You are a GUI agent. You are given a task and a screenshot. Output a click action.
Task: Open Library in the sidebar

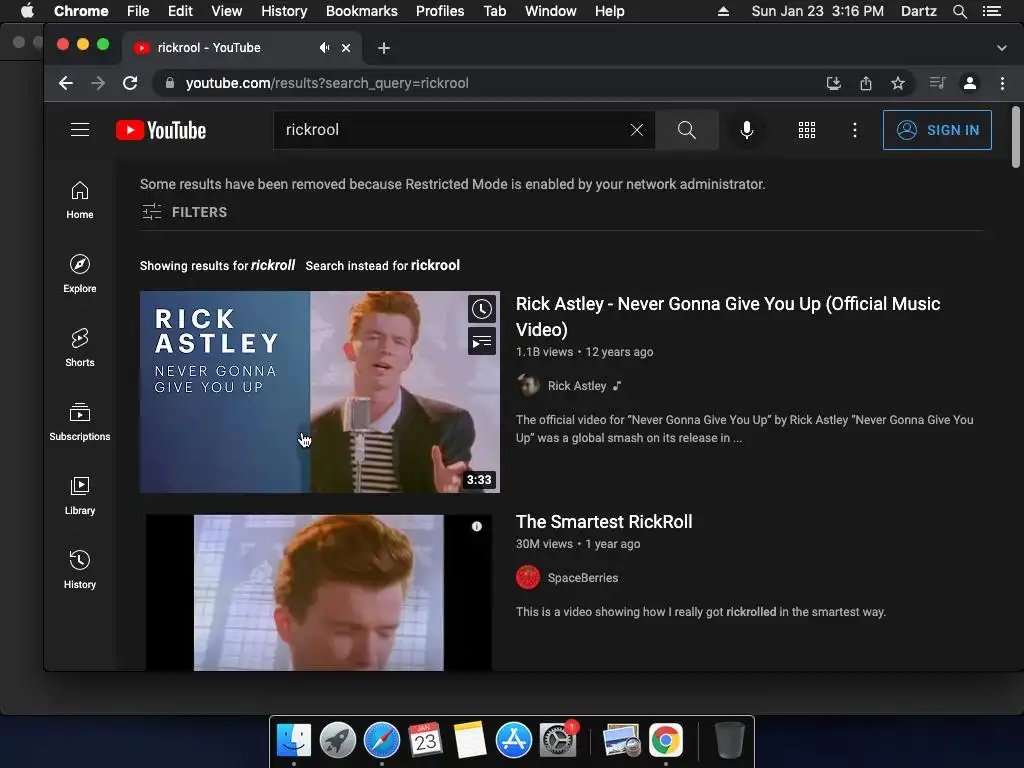(80, 496)
